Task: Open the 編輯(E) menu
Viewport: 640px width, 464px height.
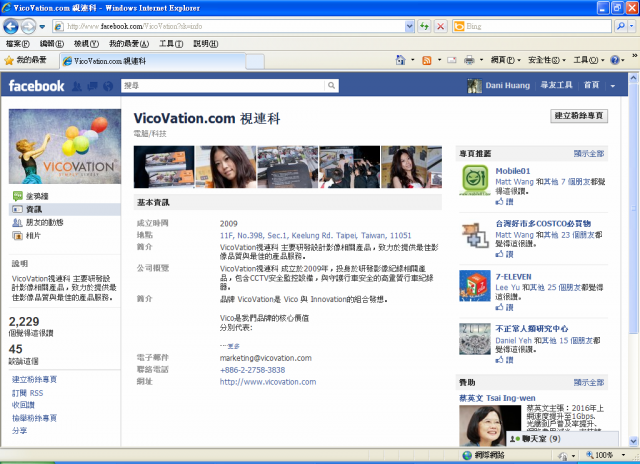Action: click(51, 43)
